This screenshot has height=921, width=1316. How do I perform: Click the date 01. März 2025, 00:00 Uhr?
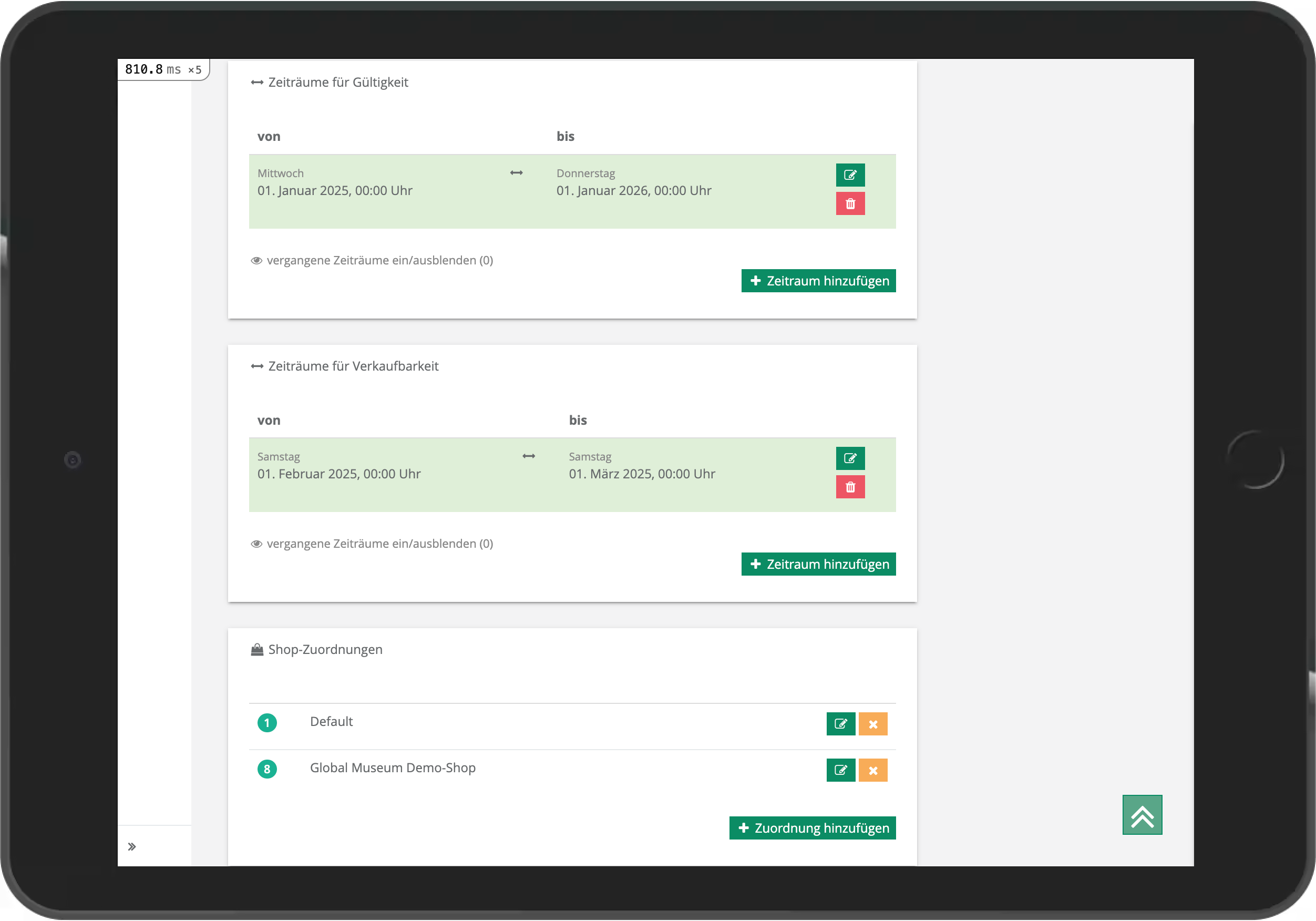coord(642,474)
